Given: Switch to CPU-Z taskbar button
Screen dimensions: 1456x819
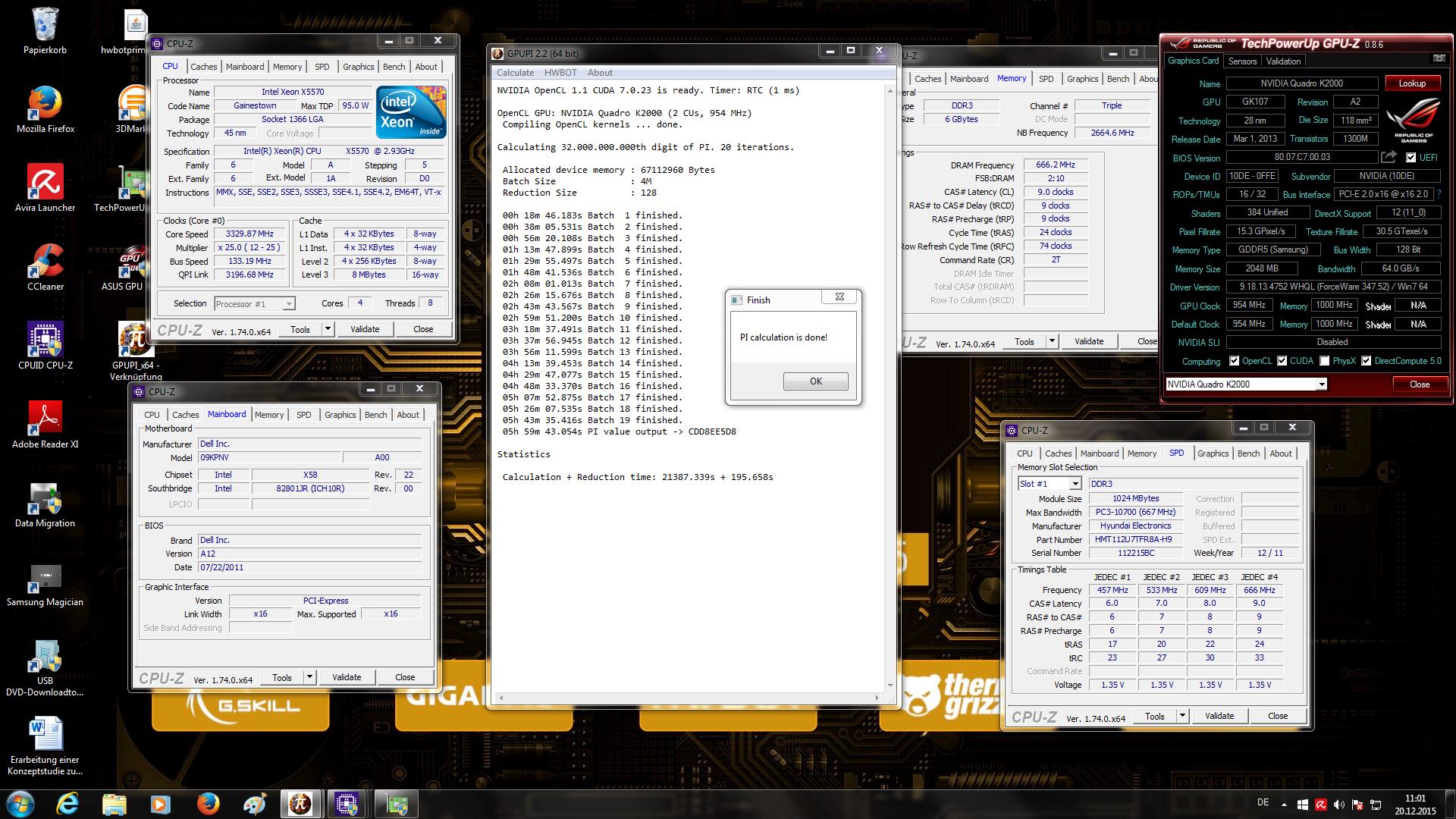Looking at the screenshot, I should [x=348, y=803].
